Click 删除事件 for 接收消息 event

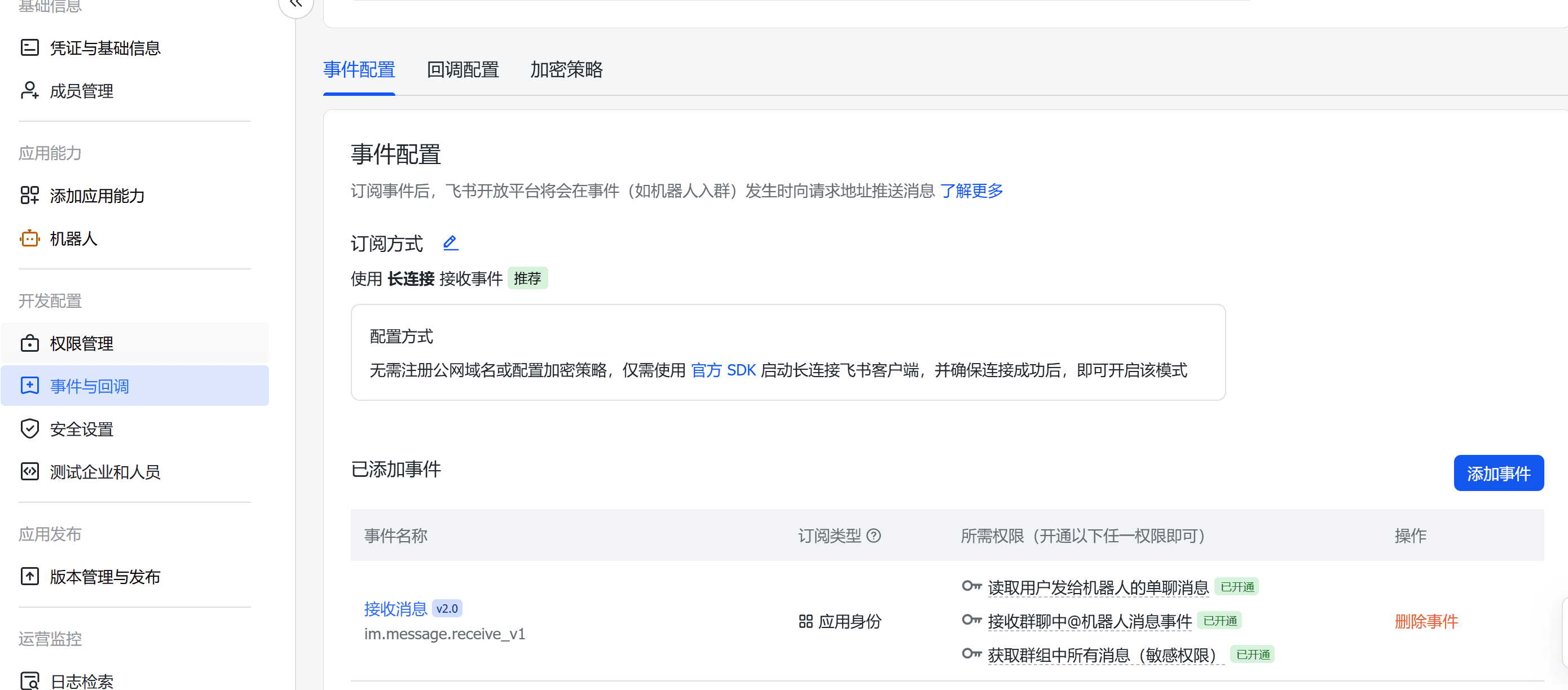click(x=1425, y=621)
